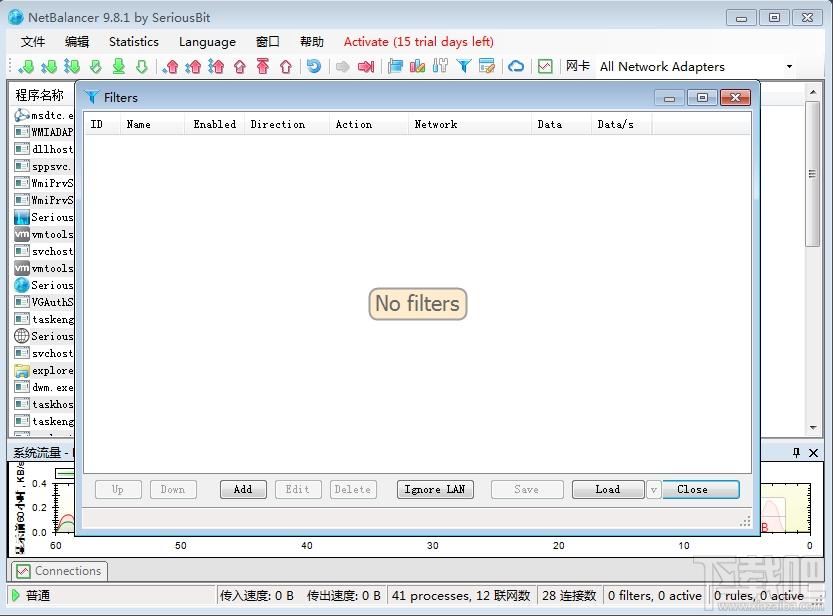Switch to the Connections tab
The width and height of the screenshot is (833, 616).
click(x=60, y=571)
